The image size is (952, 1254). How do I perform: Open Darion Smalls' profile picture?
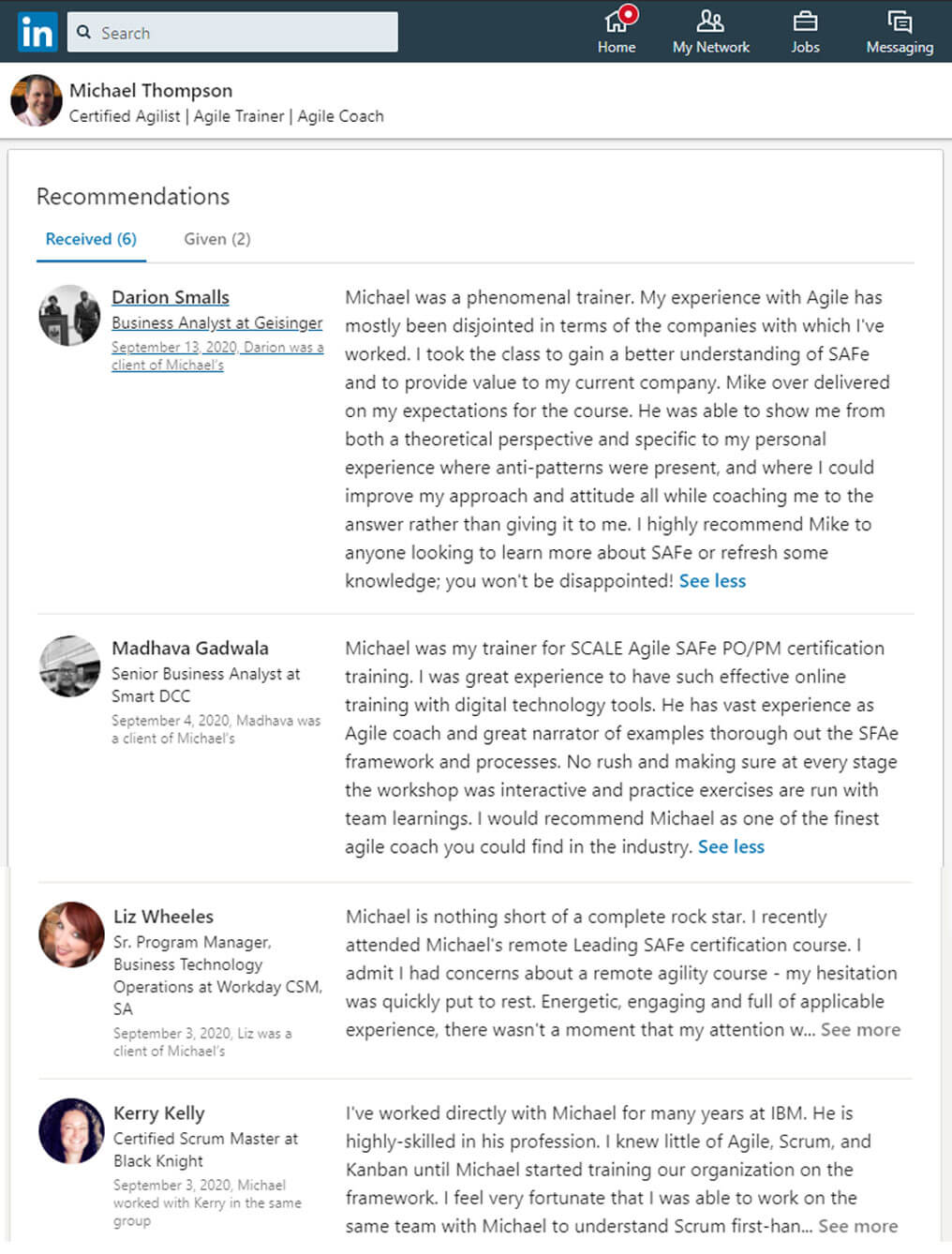[x=69, y=315]
